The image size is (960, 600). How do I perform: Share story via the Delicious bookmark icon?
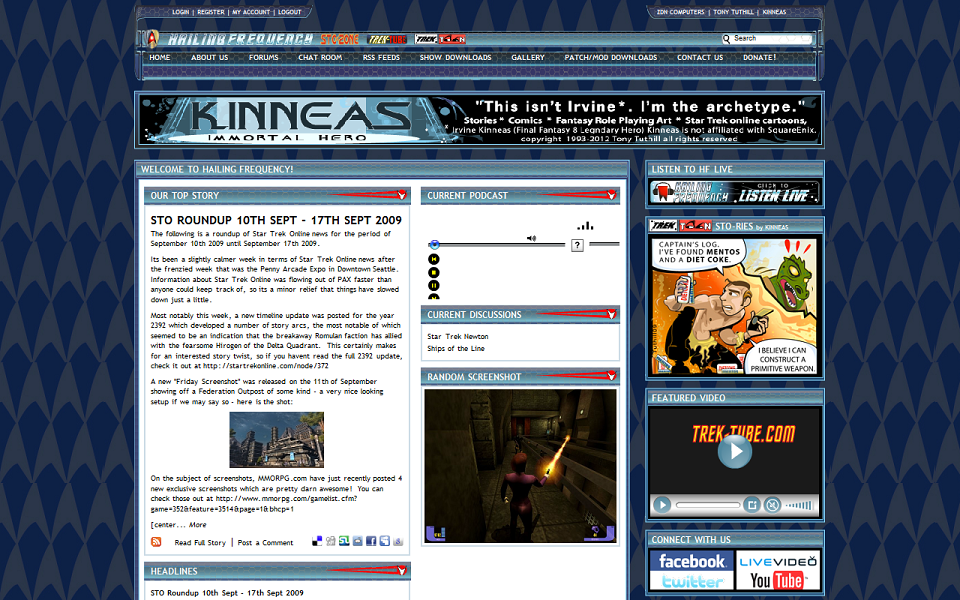point(317,541)
